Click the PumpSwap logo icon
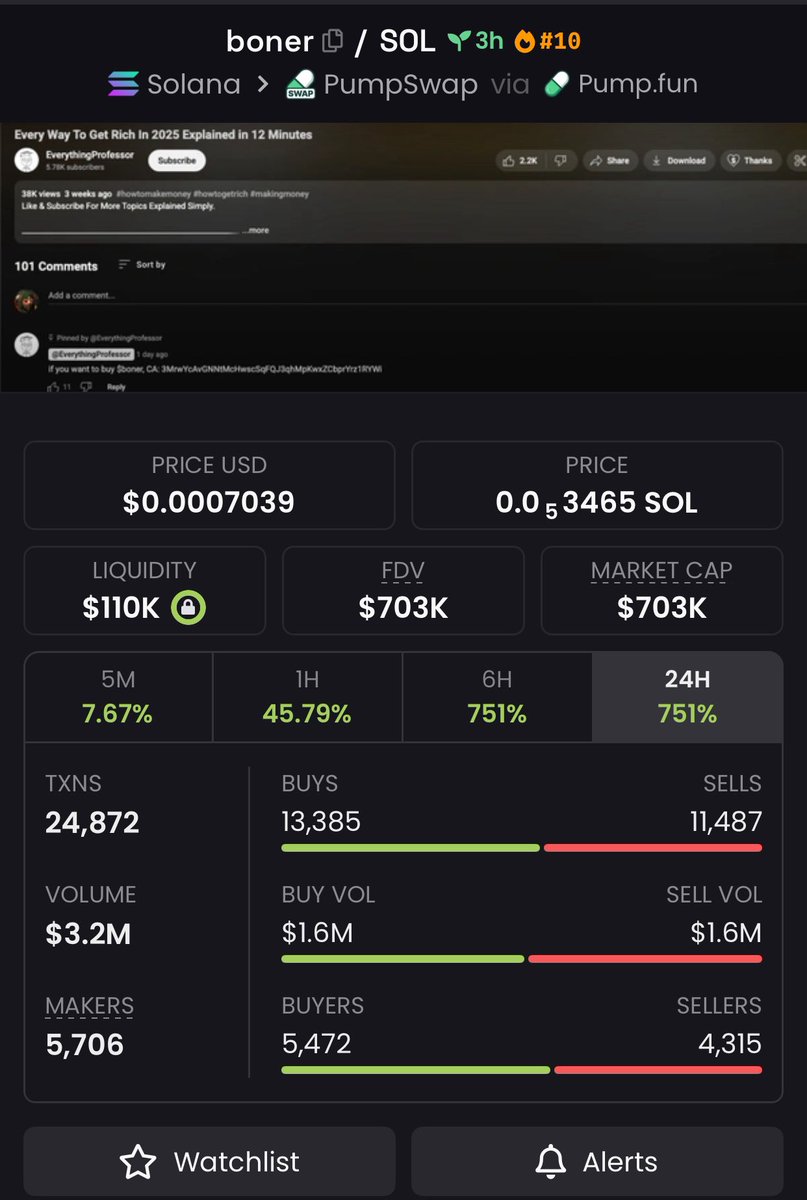The image size is (807, 1200). tap(301, 84)
